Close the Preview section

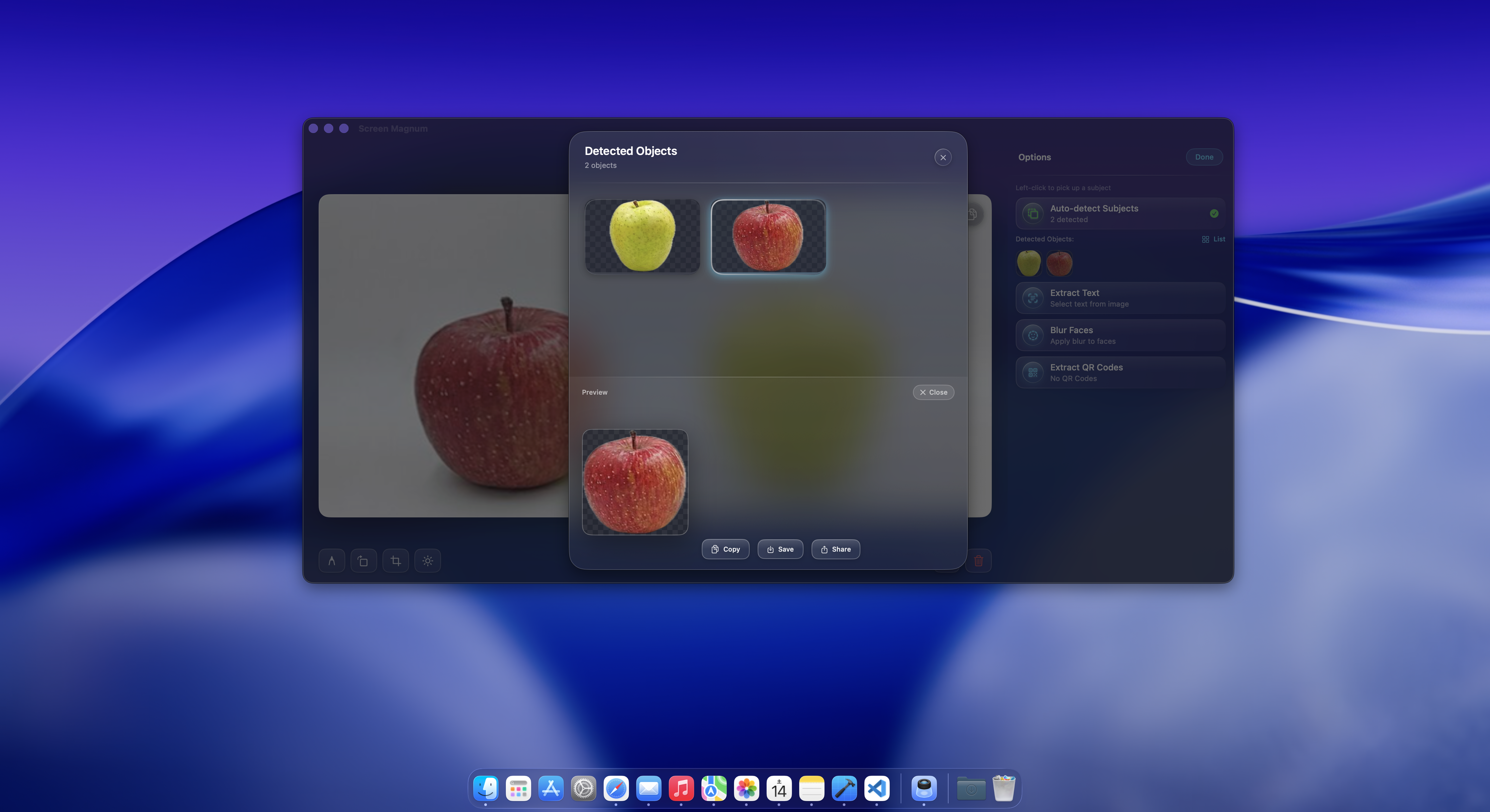(933, 392)
